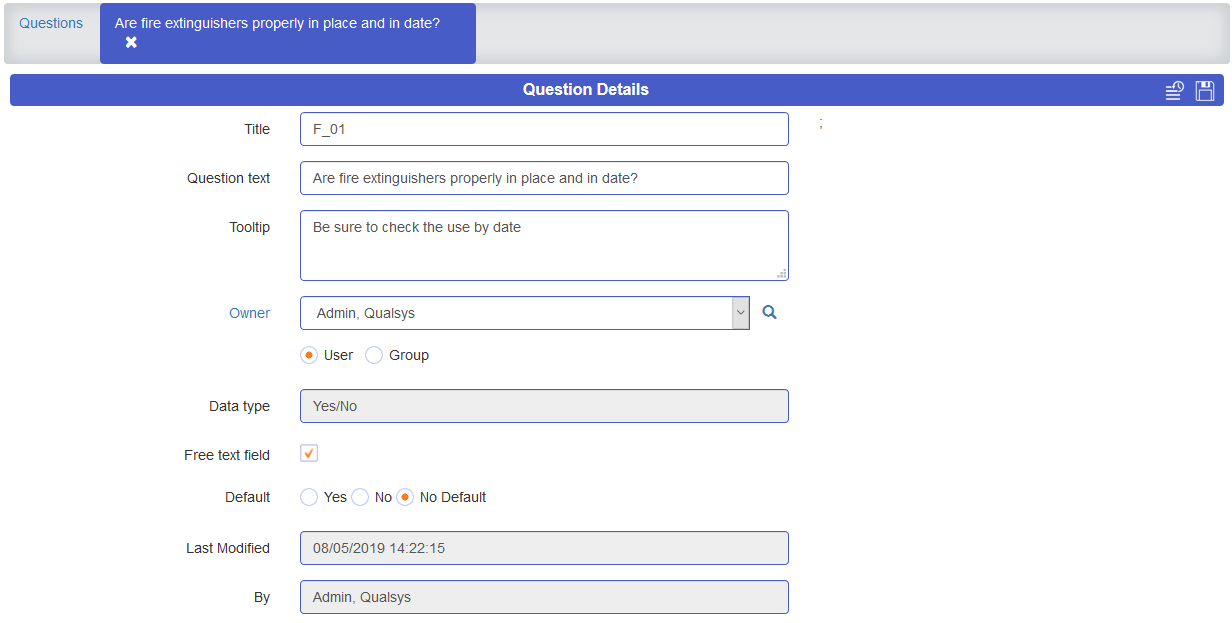Set Default to No
The width and height of the screenshot is (1232, 623).
pos(360,497)
